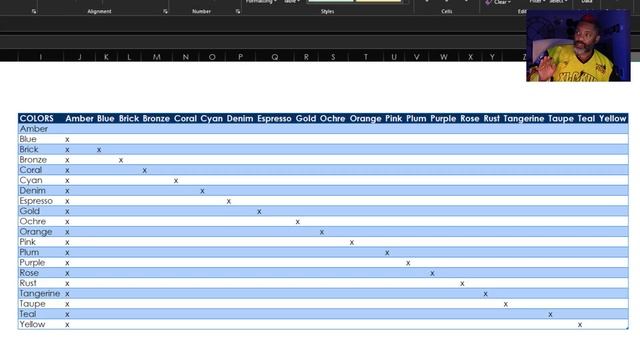The image size is (640, 360).
Task: Select the Purple row label cell
Action: pyautogui.click(x=41, y=262)
